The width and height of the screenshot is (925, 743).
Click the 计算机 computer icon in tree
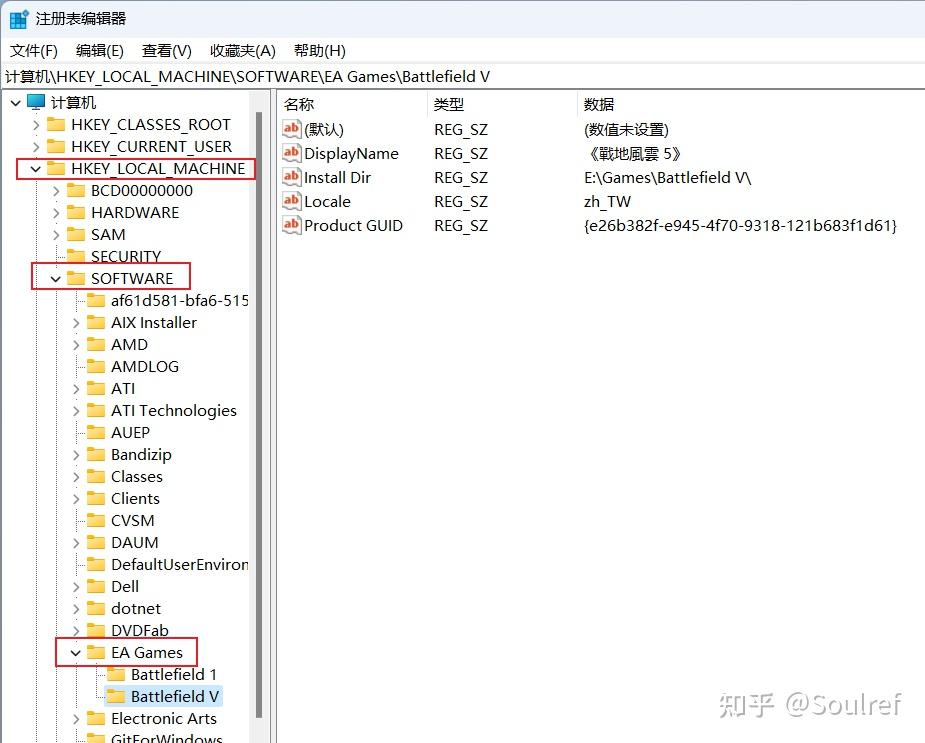tap(34, 102)
